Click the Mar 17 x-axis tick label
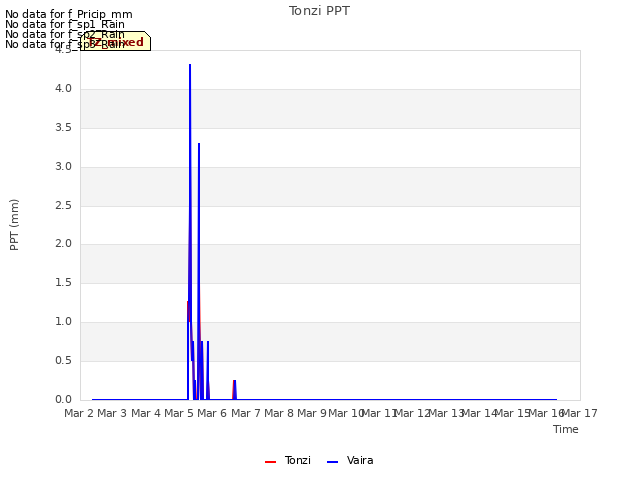This screenshot has width=640, height=480. coord(580,413)
